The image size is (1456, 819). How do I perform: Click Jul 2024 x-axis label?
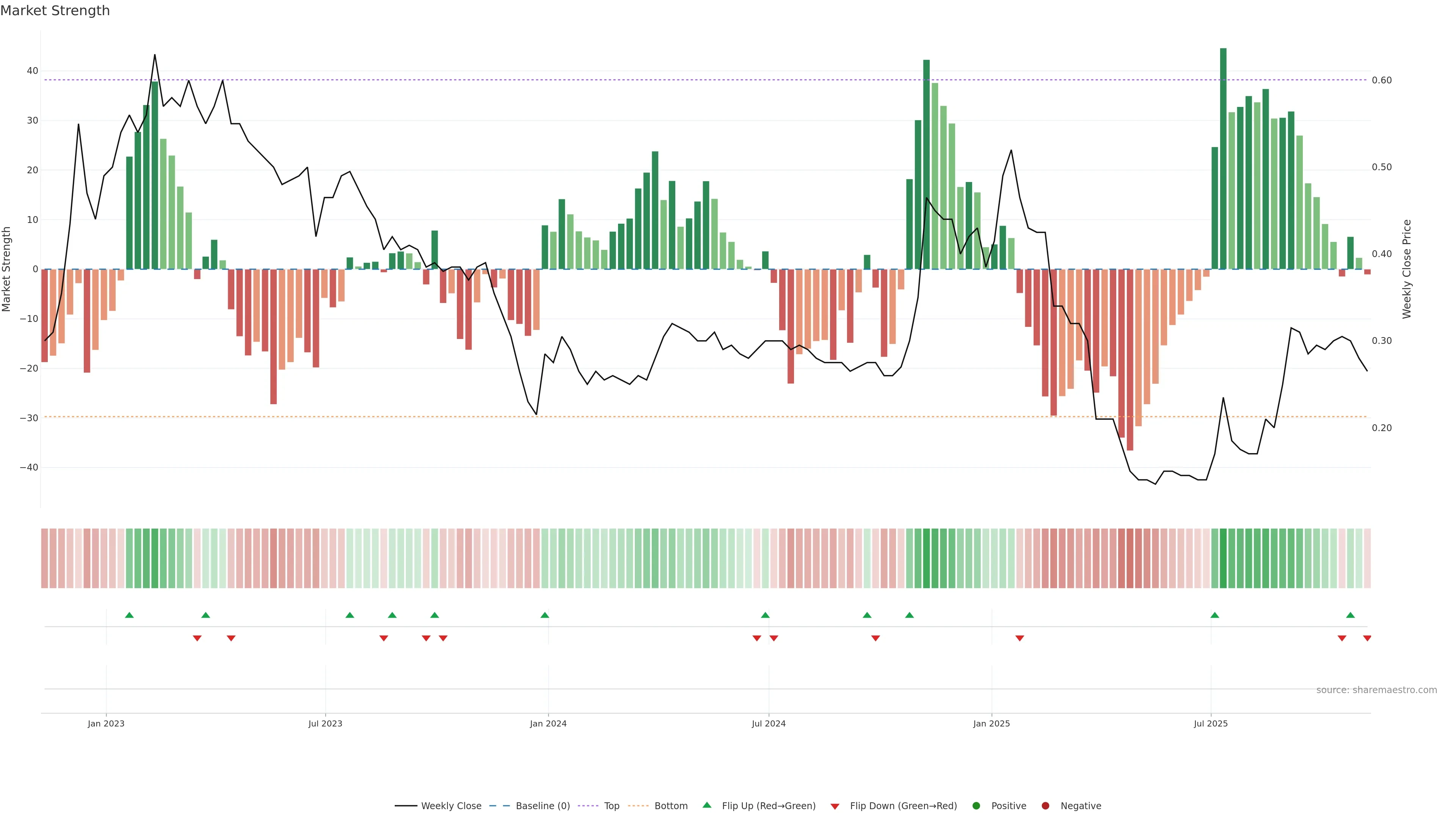768,723
